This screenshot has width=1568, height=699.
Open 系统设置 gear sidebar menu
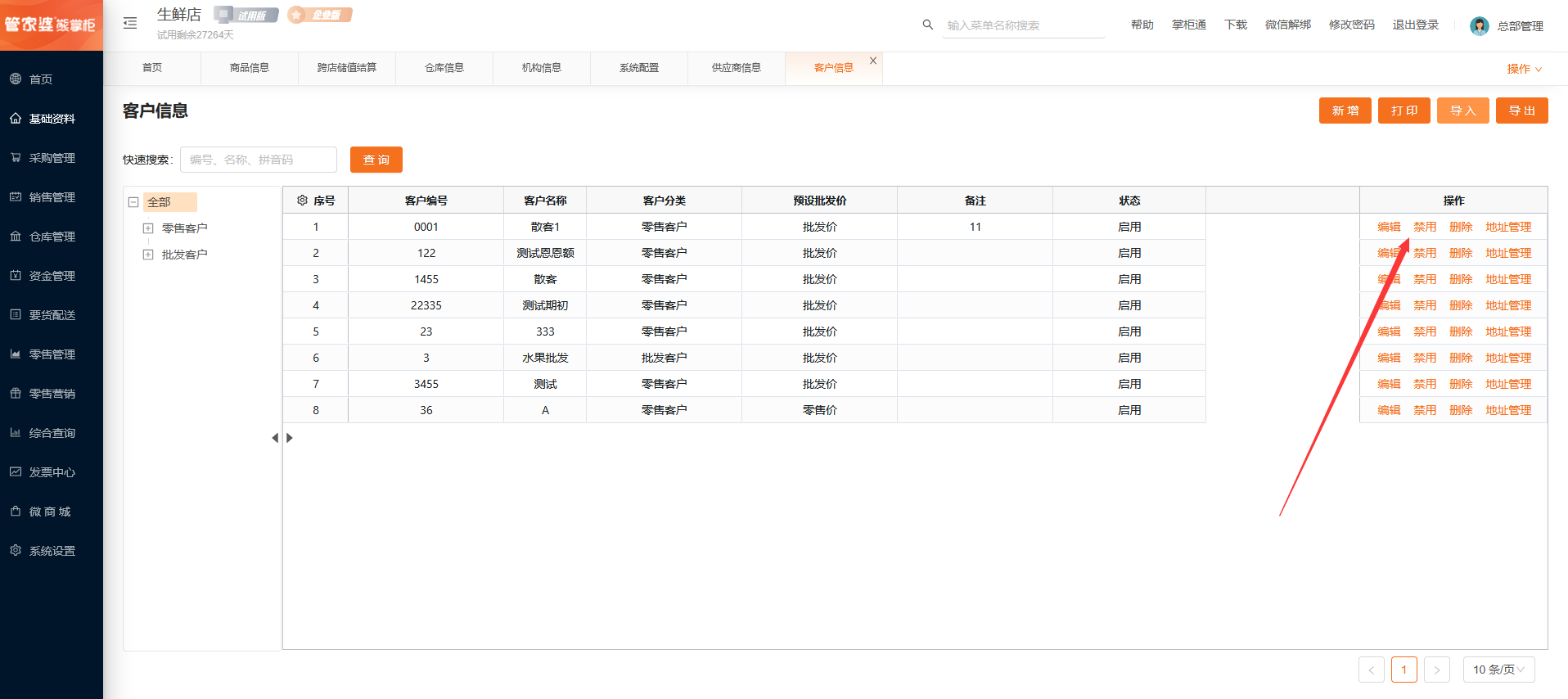click(x=52, y=551)
